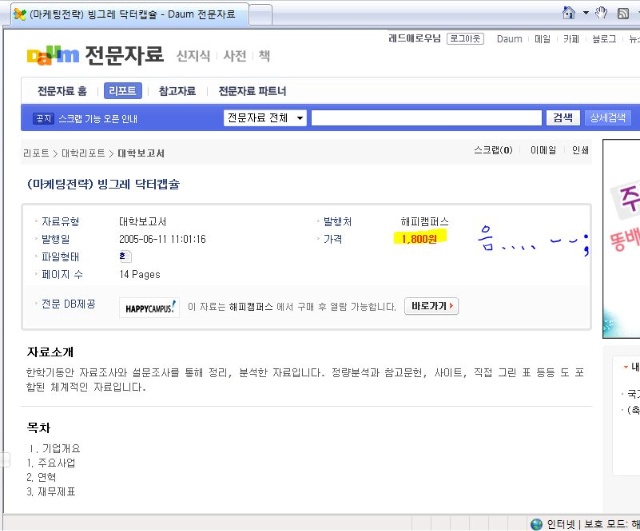
Task: Click the 바로가기 button
Action: tap(431, 306)
